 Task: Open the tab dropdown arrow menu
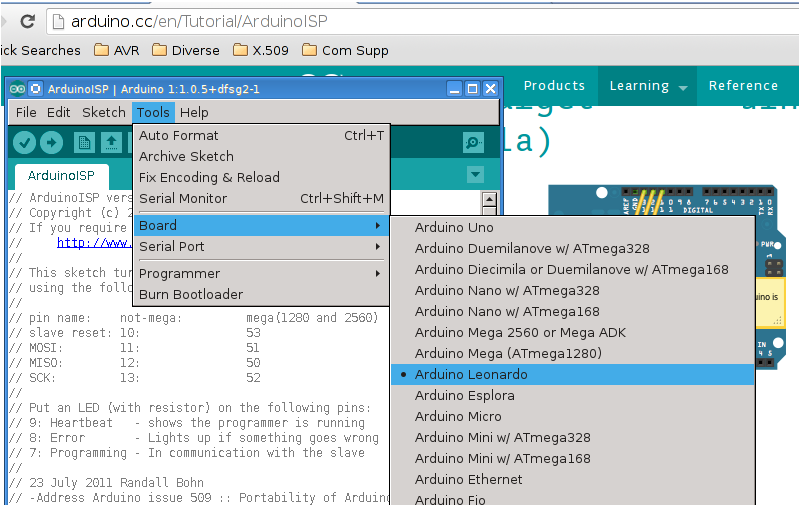click(475, 175)
